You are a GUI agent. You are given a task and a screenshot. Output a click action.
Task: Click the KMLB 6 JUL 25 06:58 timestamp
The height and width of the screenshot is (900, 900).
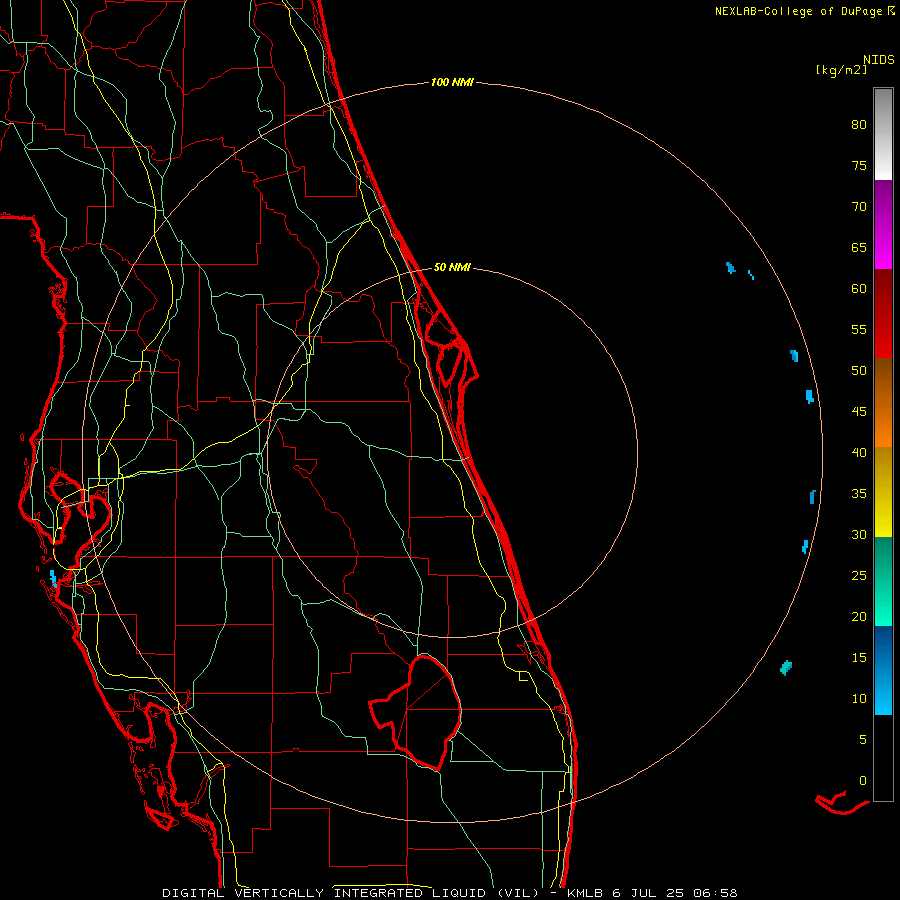coord(652,893)
